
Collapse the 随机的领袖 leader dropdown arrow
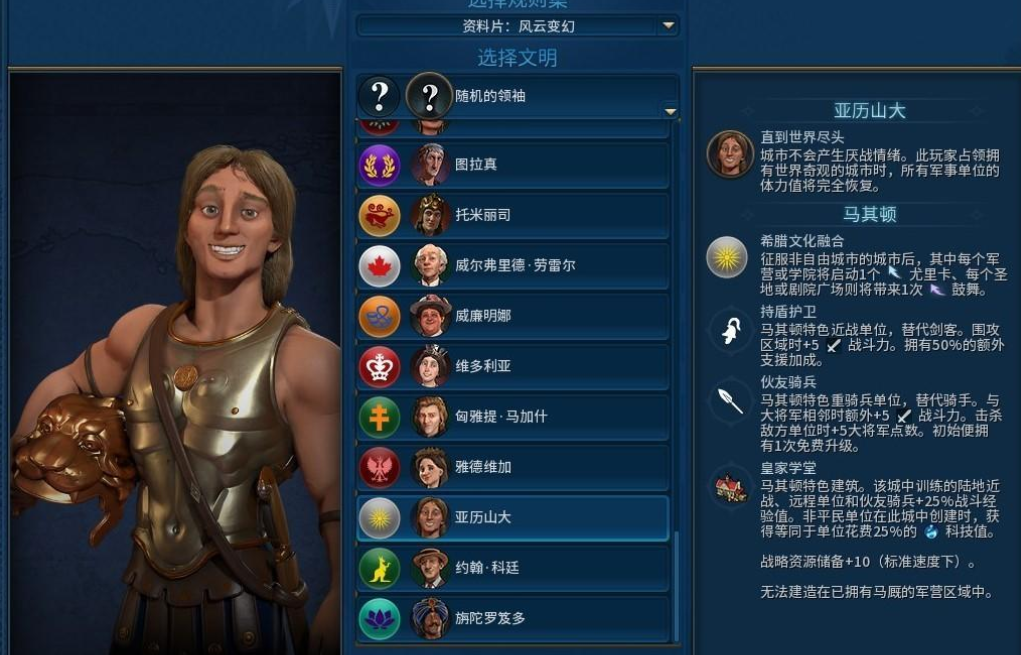pyautogui.click(x=670, y=112)
